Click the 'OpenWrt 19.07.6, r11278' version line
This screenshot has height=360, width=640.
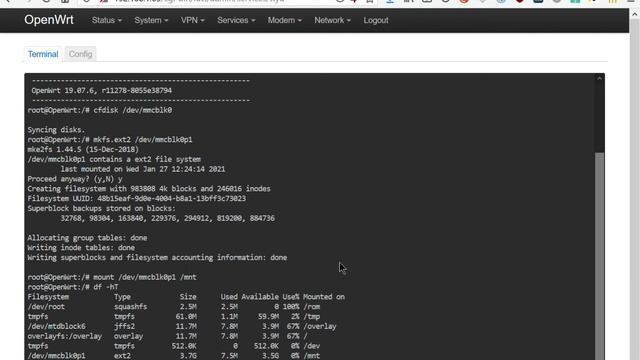102,91
